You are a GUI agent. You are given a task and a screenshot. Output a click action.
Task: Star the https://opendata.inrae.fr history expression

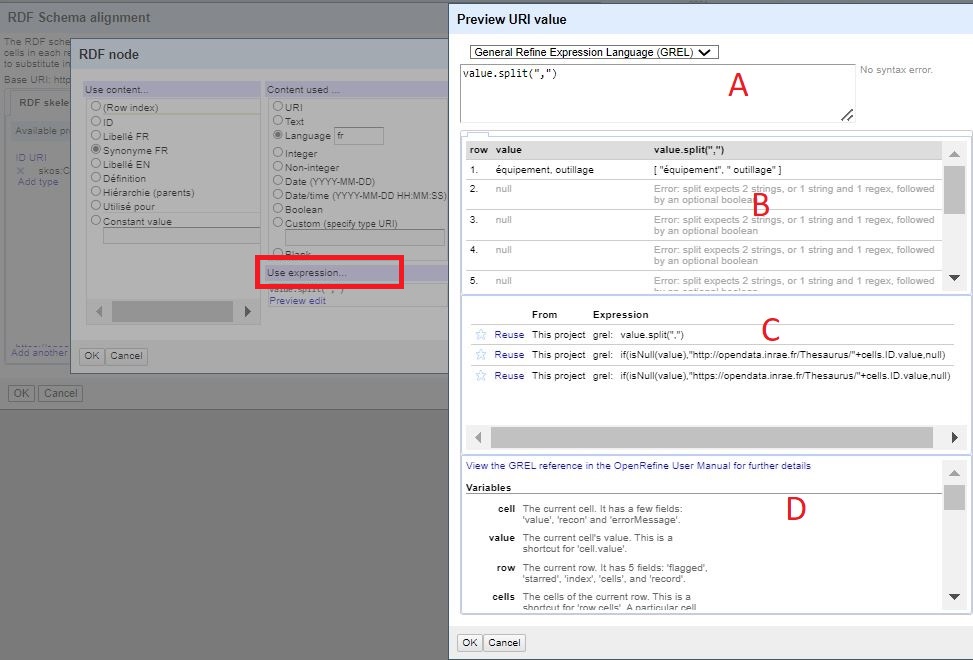click(x=480, y=376)
